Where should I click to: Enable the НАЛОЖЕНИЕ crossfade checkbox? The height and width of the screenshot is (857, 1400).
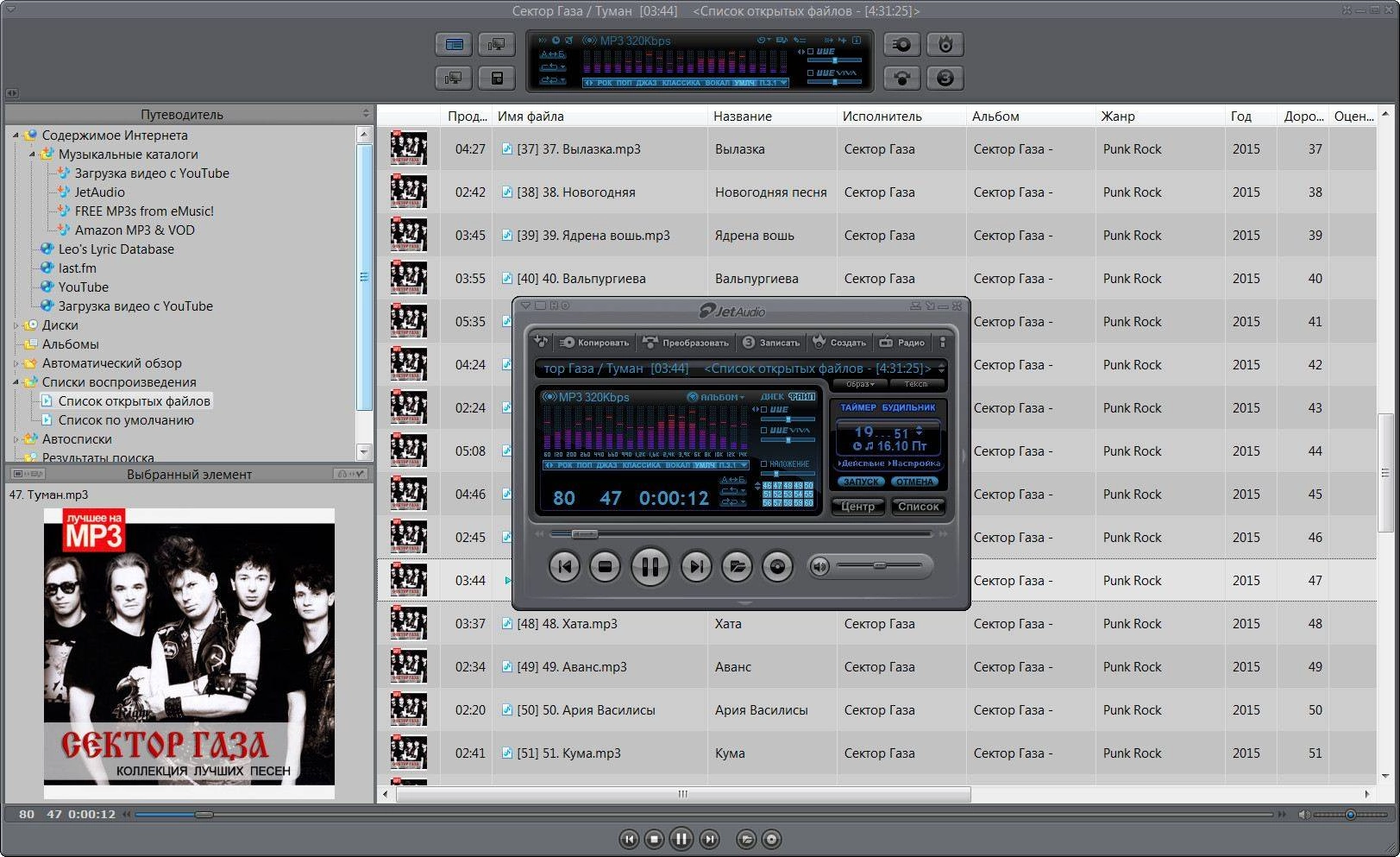pos(764,463)
